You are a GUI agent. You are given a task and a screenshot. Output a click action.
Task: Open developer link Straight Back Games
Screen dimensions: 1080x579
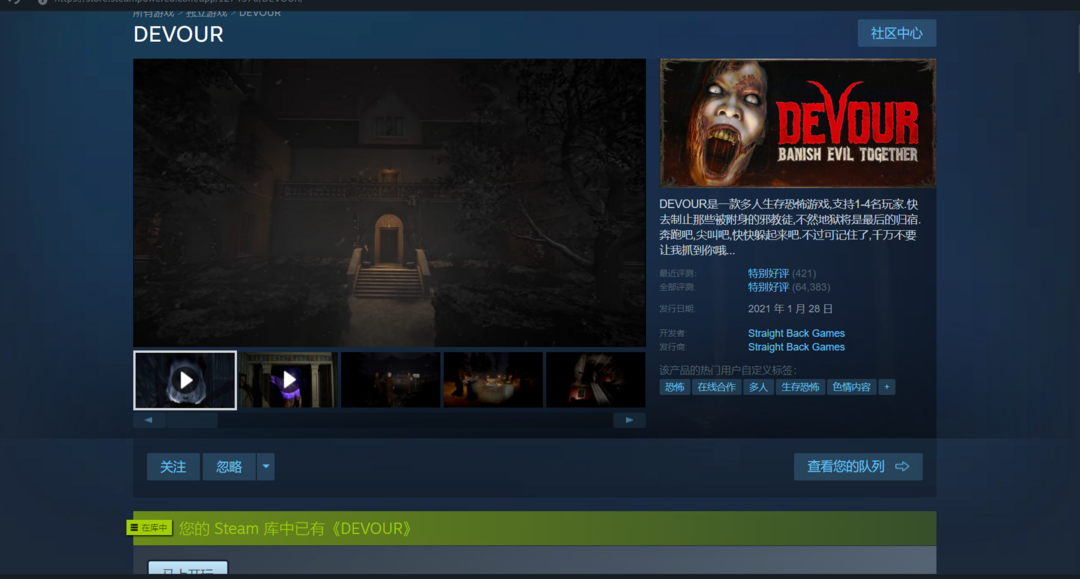796,333
